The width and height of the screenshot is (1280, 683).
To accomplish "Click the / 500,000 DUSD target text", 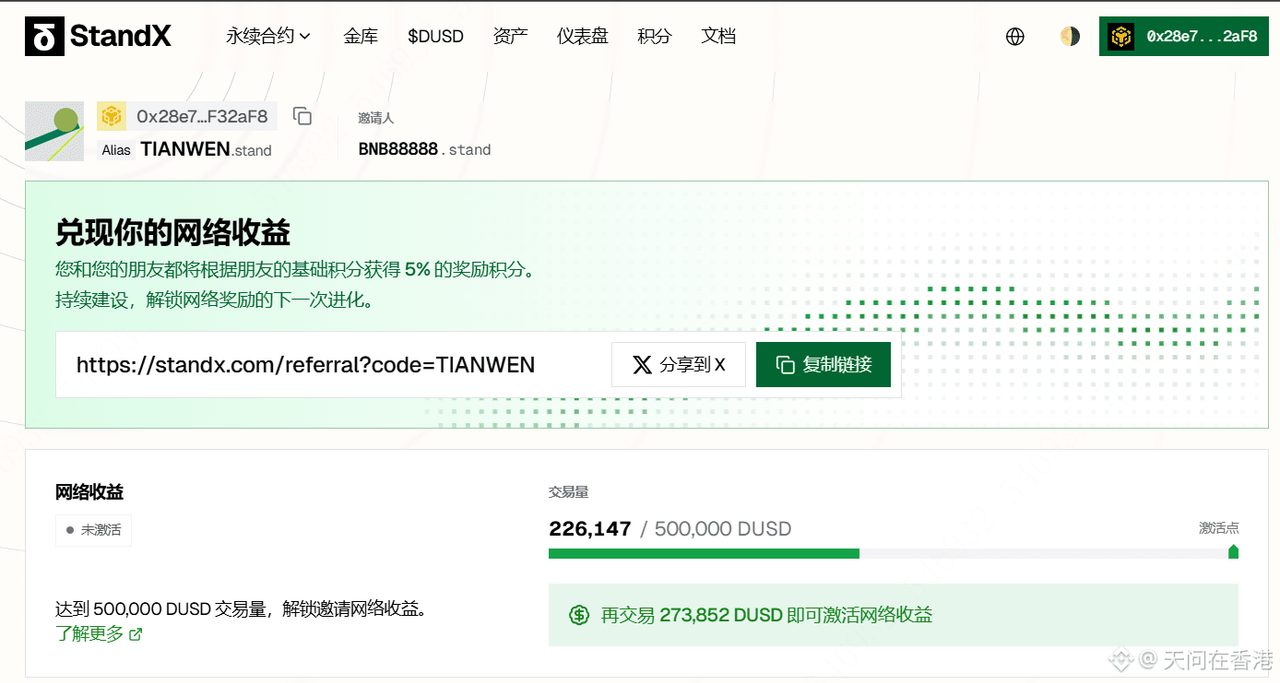I will (716, 529).
